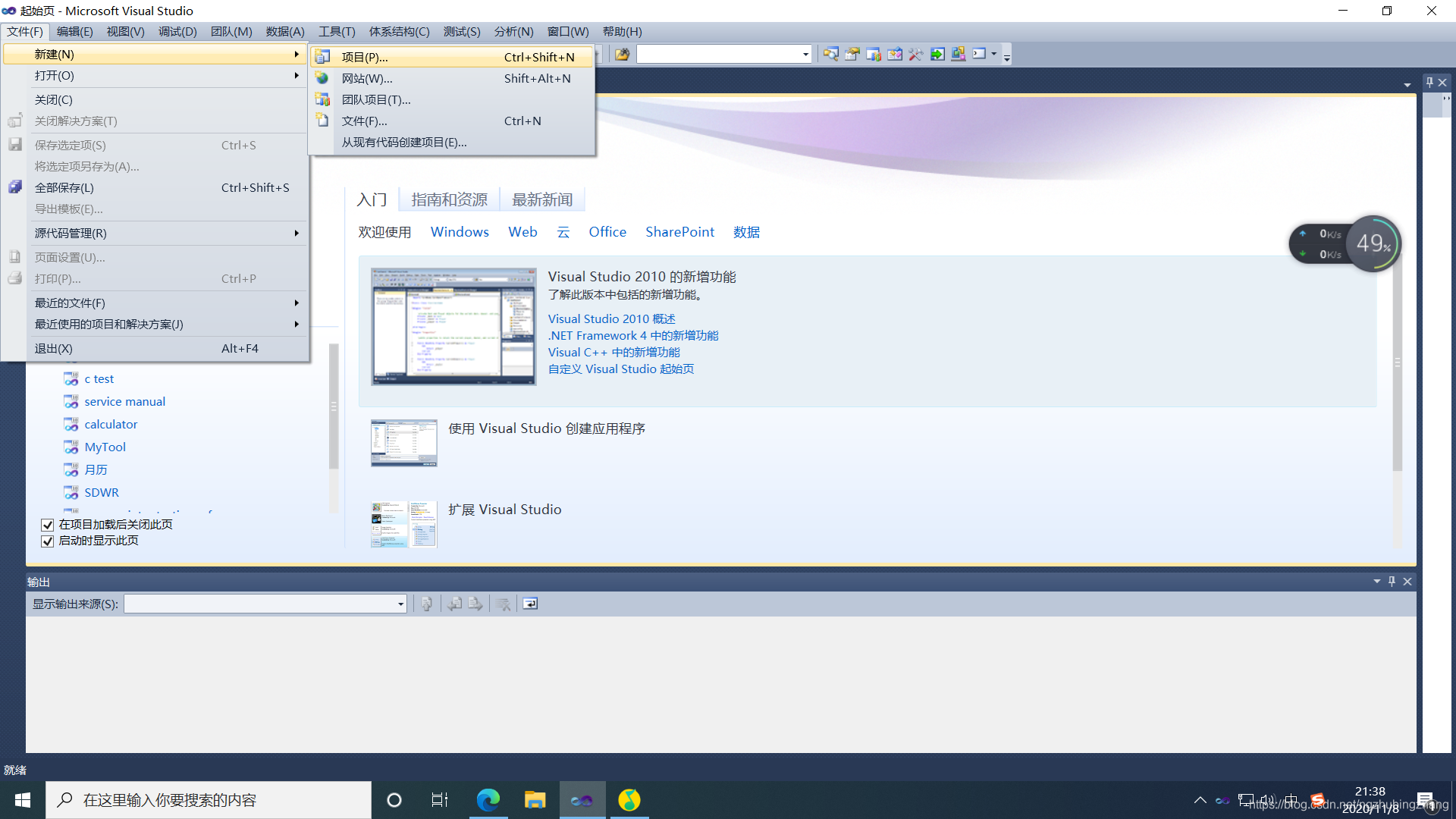Switch to the 指南和资源 tab
The image size is (1456, 819).
point(449,199)
